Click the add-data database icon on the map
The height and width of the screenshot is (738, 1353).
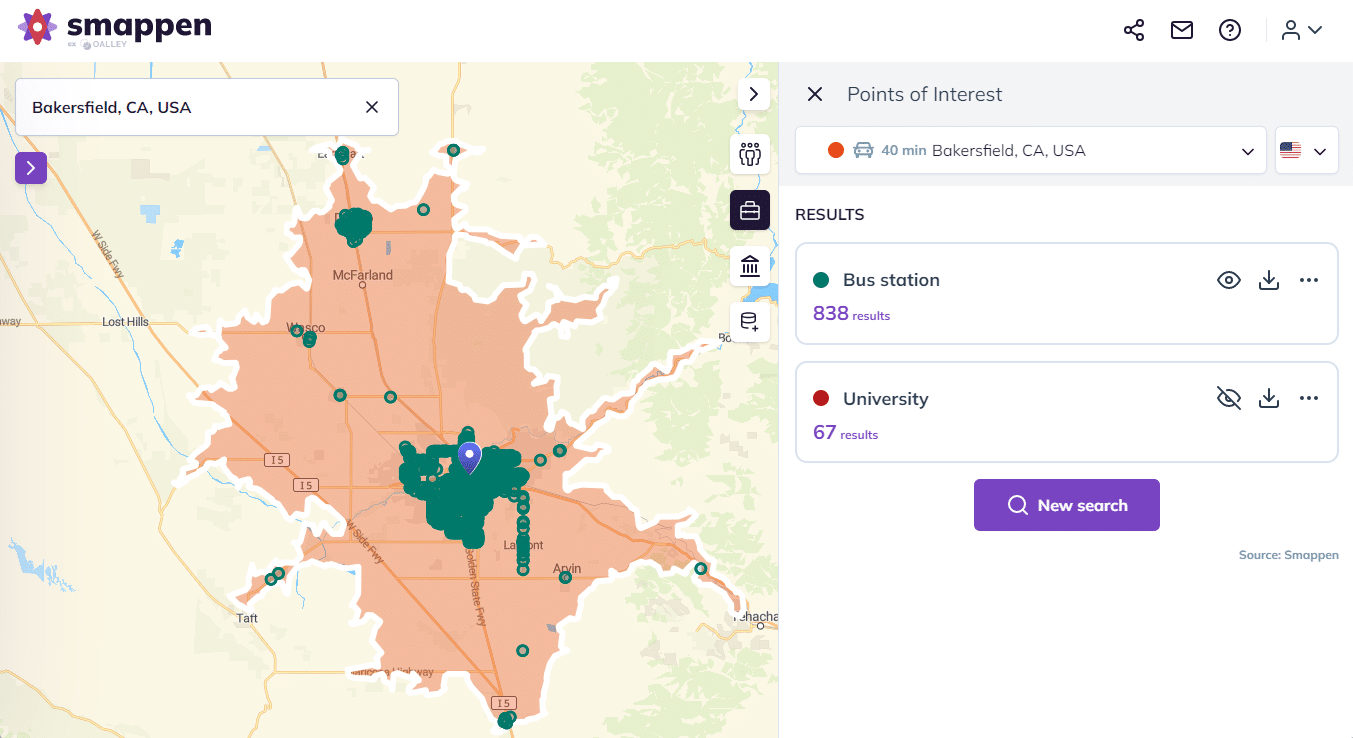750,322
